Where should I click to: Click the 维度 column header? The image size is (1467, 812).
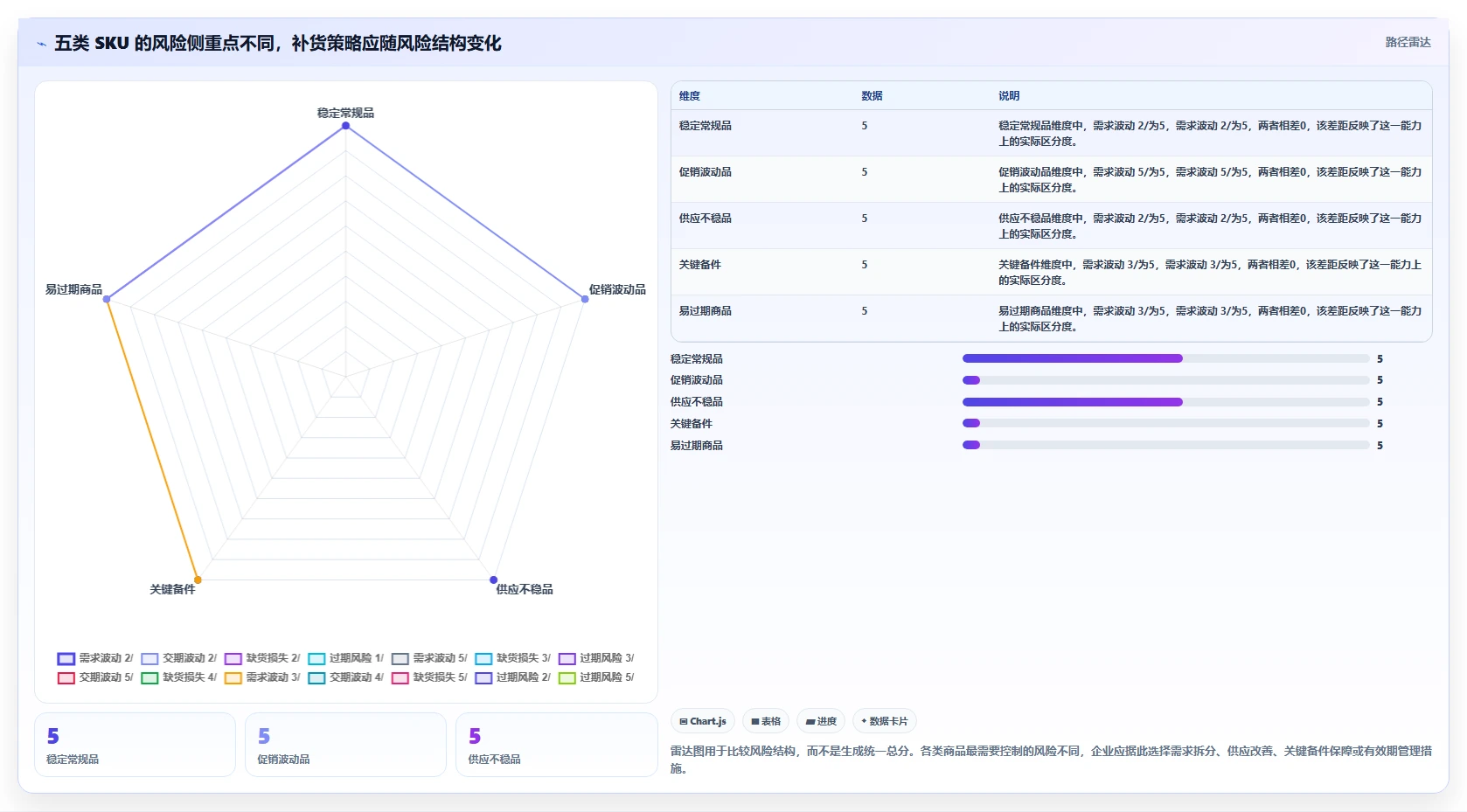point(690,96)
